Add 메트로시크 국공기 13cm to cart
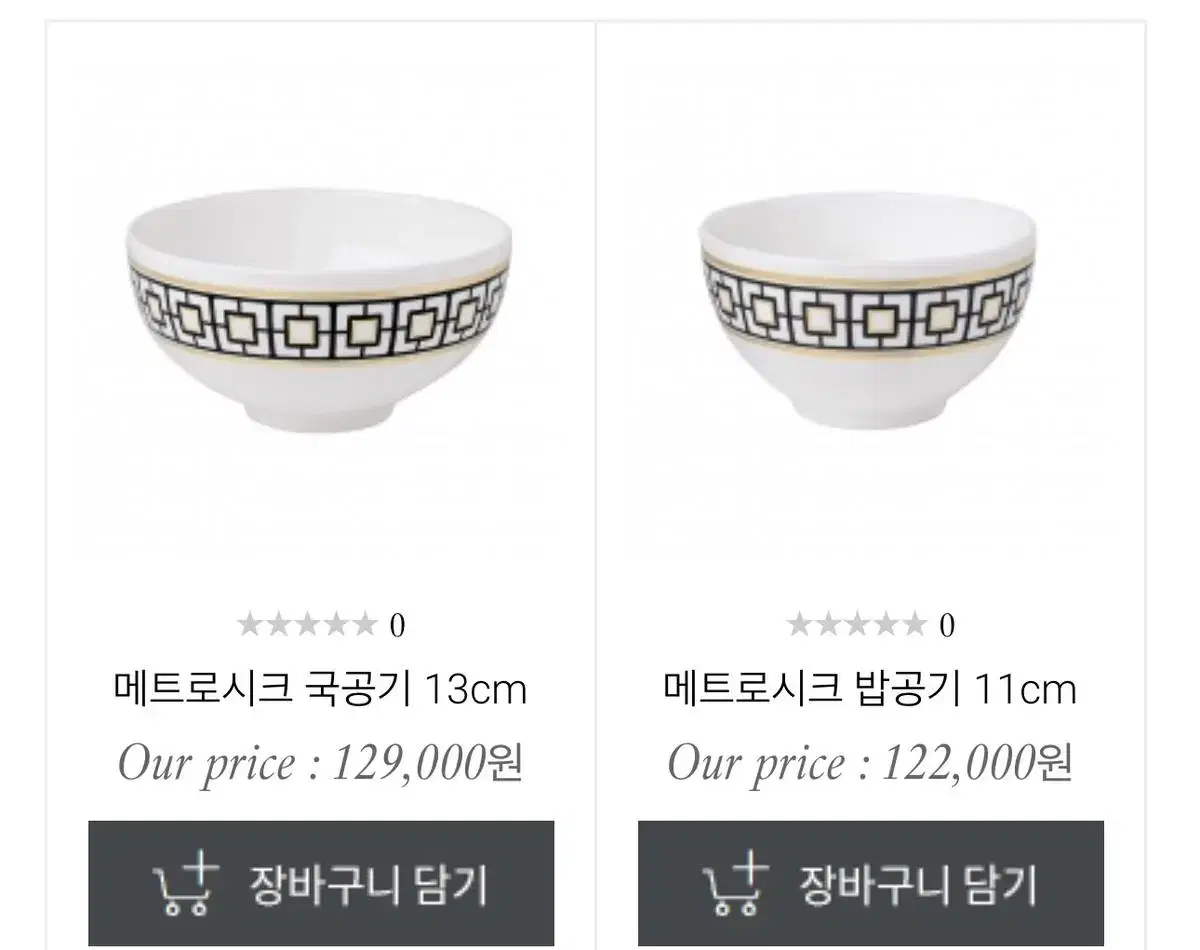The width and height of the screenshot is (1200, 950). point(321,884)
